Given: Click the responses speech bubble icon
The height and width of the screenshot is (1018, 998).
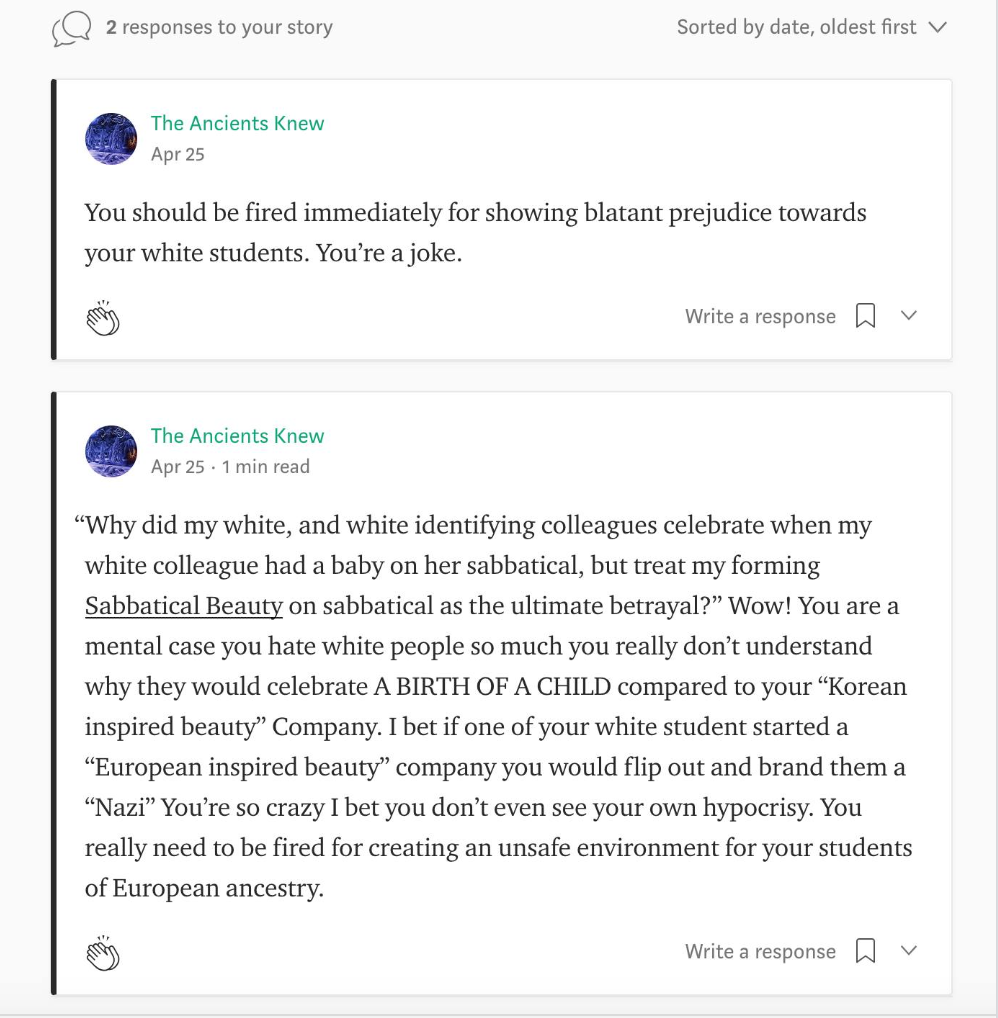Looking at the screenshot, I should tap(71, 28).
